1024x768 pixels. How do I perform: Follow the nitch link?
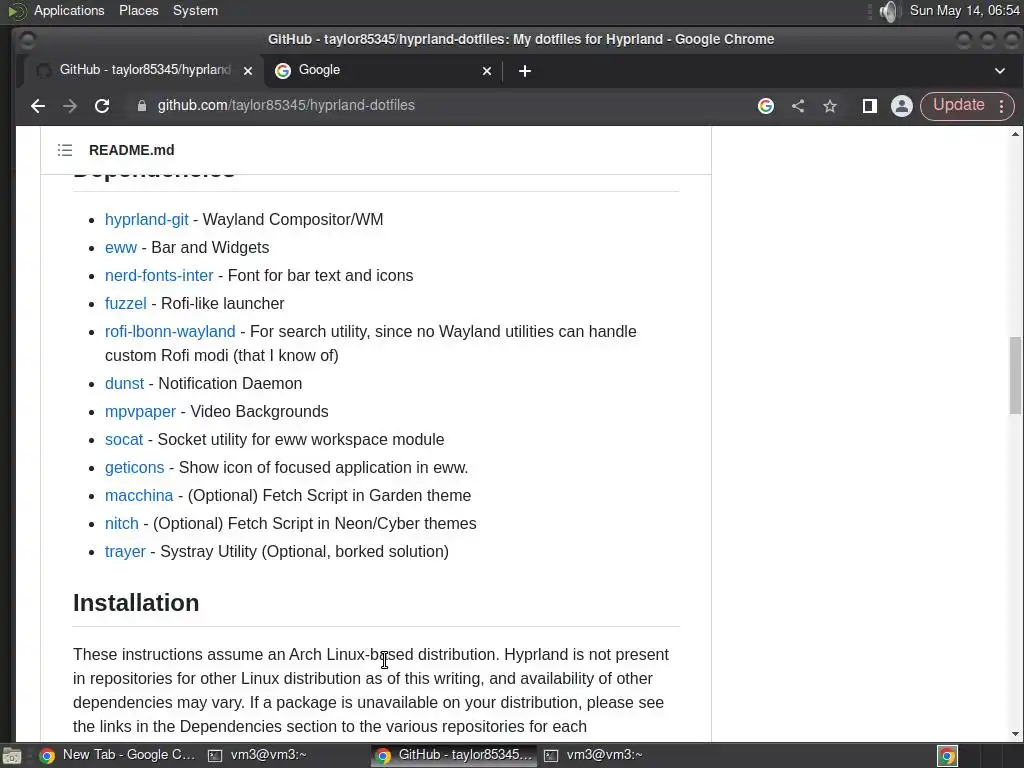tap(121, 524)
